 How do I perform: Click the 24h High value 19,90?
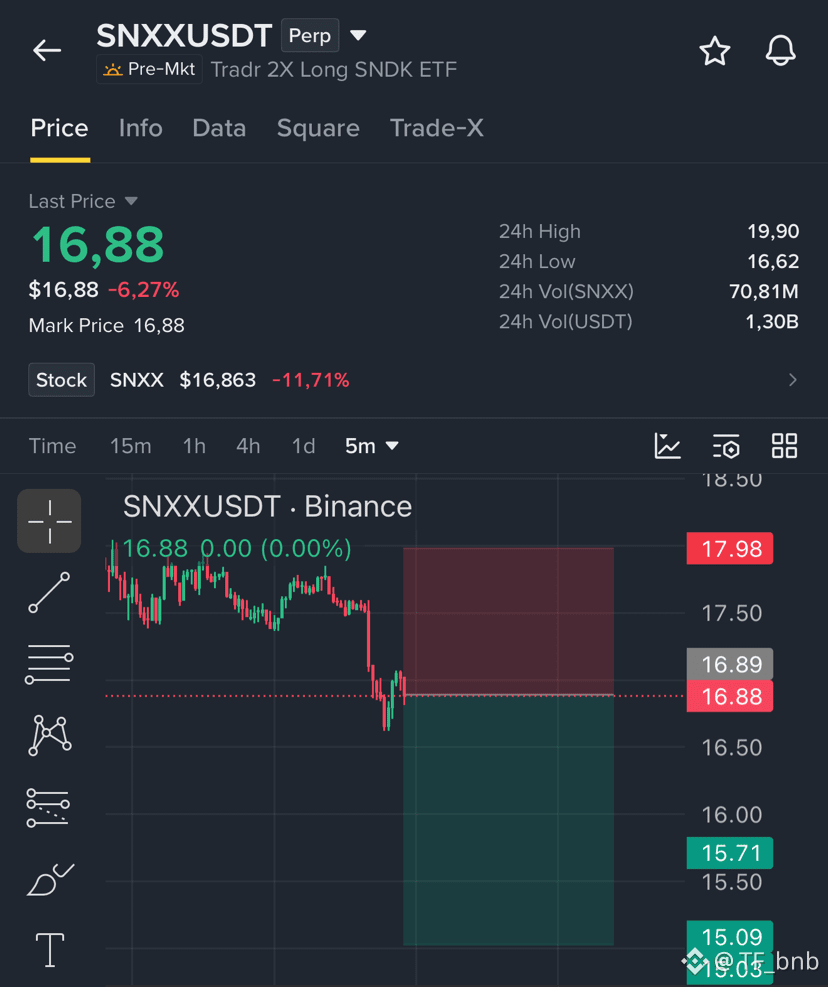(x=773, y=231)
